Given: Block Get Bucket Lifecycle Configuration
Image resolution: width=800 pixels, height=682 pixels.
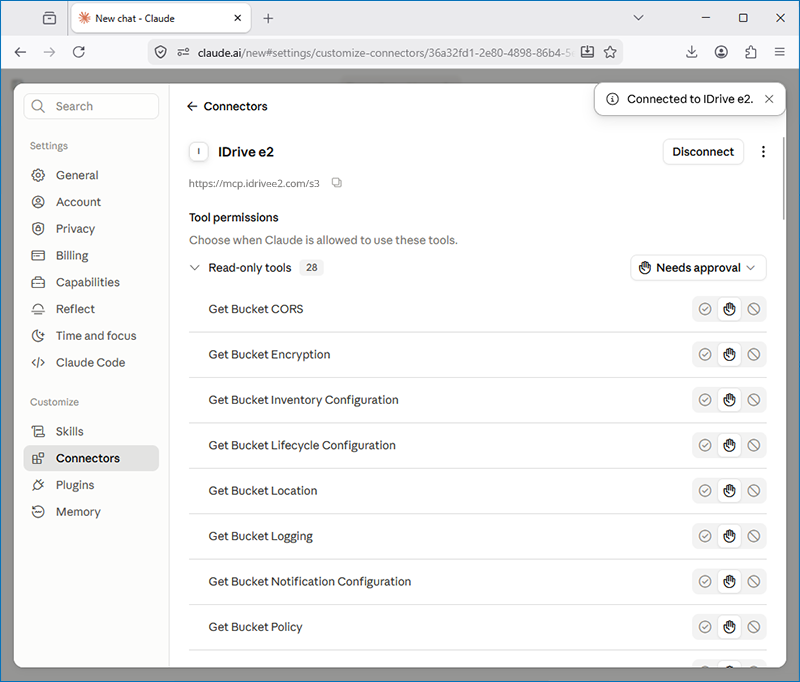Looking at the screenshot, I should coord(754,445).
